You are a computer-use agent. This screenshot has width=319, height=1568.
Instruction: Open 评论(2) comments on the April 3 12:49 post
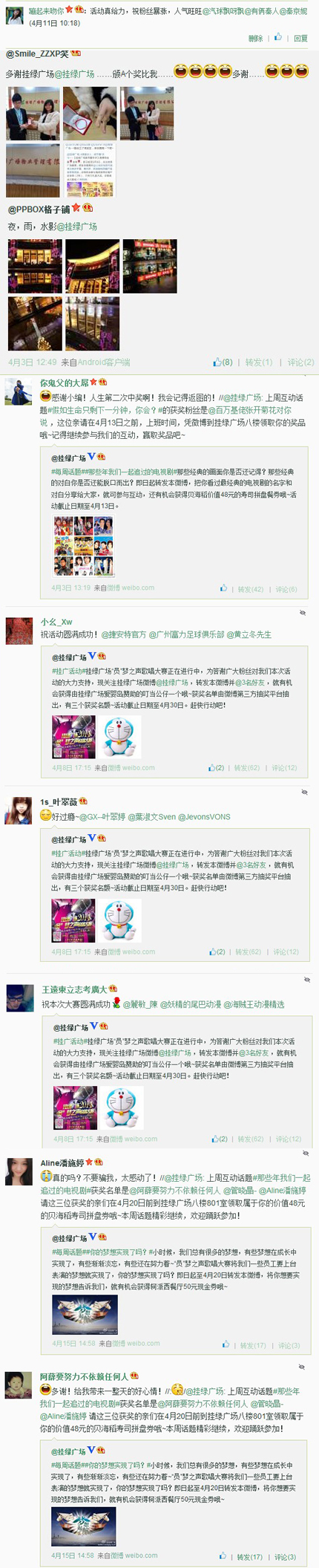[x=300, y=362]
